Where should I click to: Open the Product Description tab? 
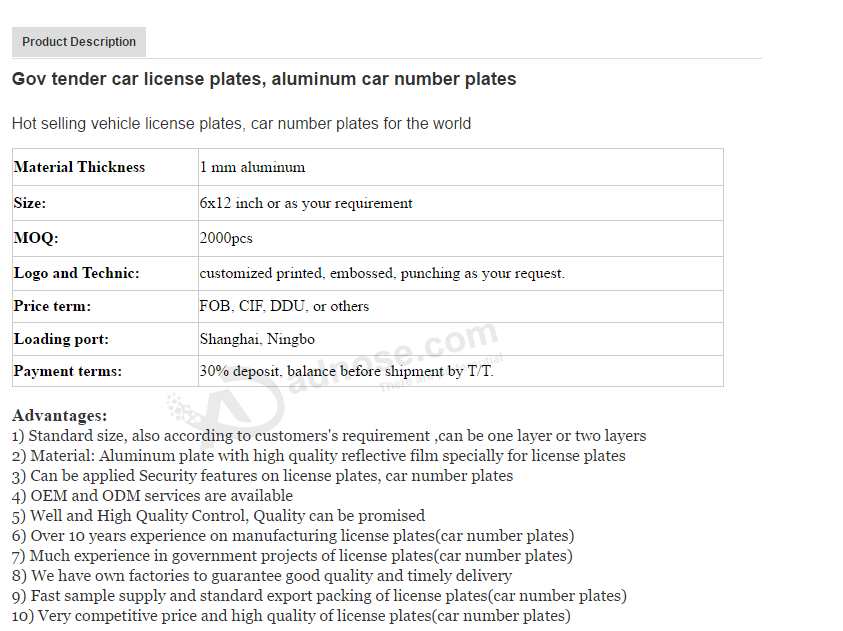78,42
